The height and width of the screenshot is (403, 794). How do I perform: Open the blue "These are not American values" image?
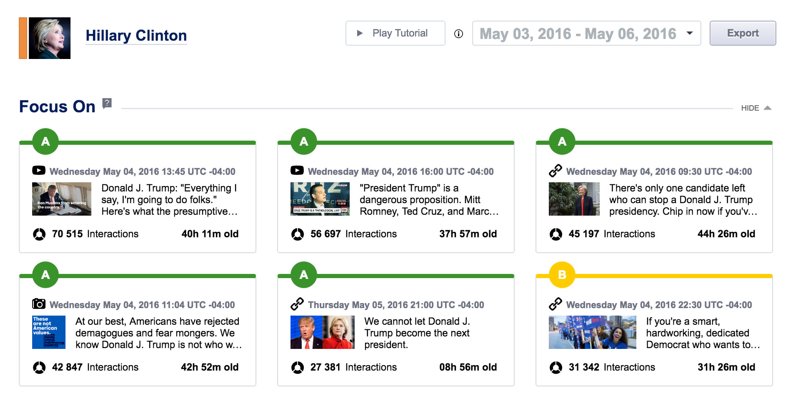(x=49, y=332)
